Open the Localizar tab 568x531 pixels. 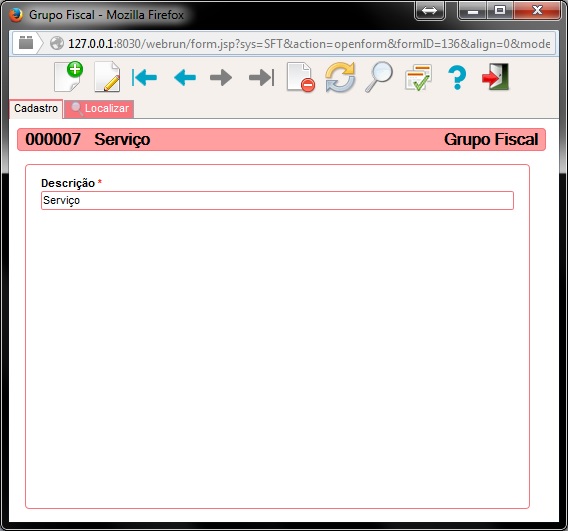tap(99, 108)
